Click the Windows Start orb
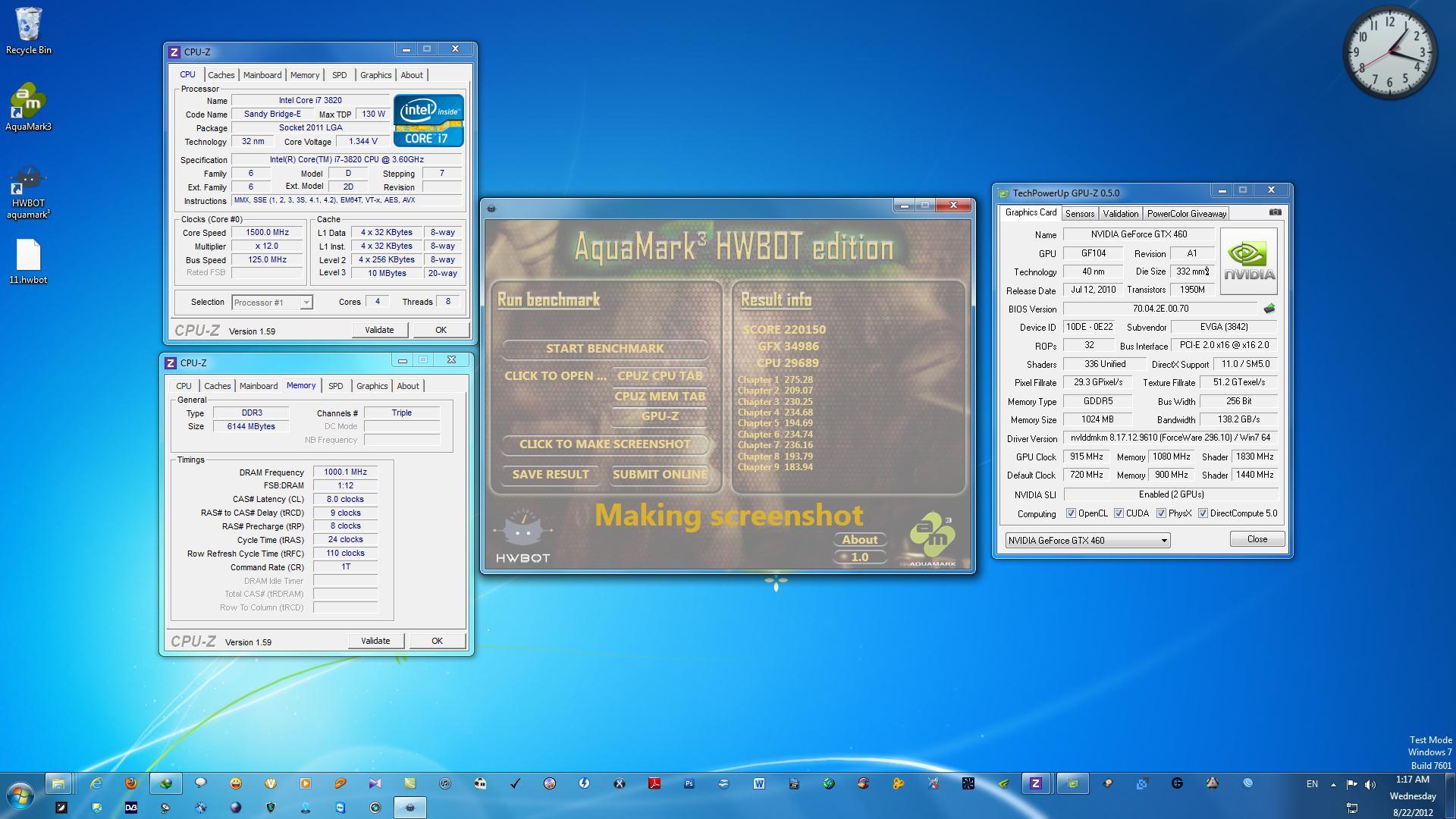The width and height of the screenshot is (1456, 819). pyautogui.click(x=20, y=796)
